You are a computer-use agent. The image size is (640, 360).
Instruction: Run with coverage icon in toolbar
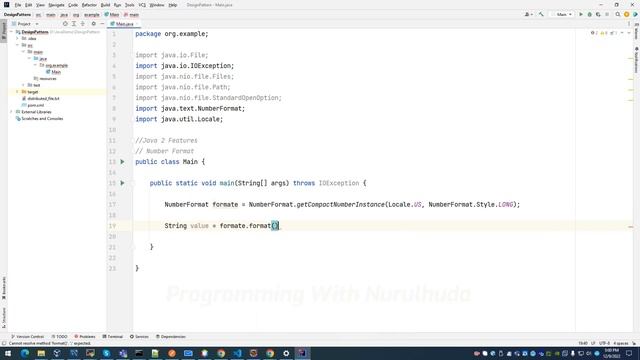point(598,14)
